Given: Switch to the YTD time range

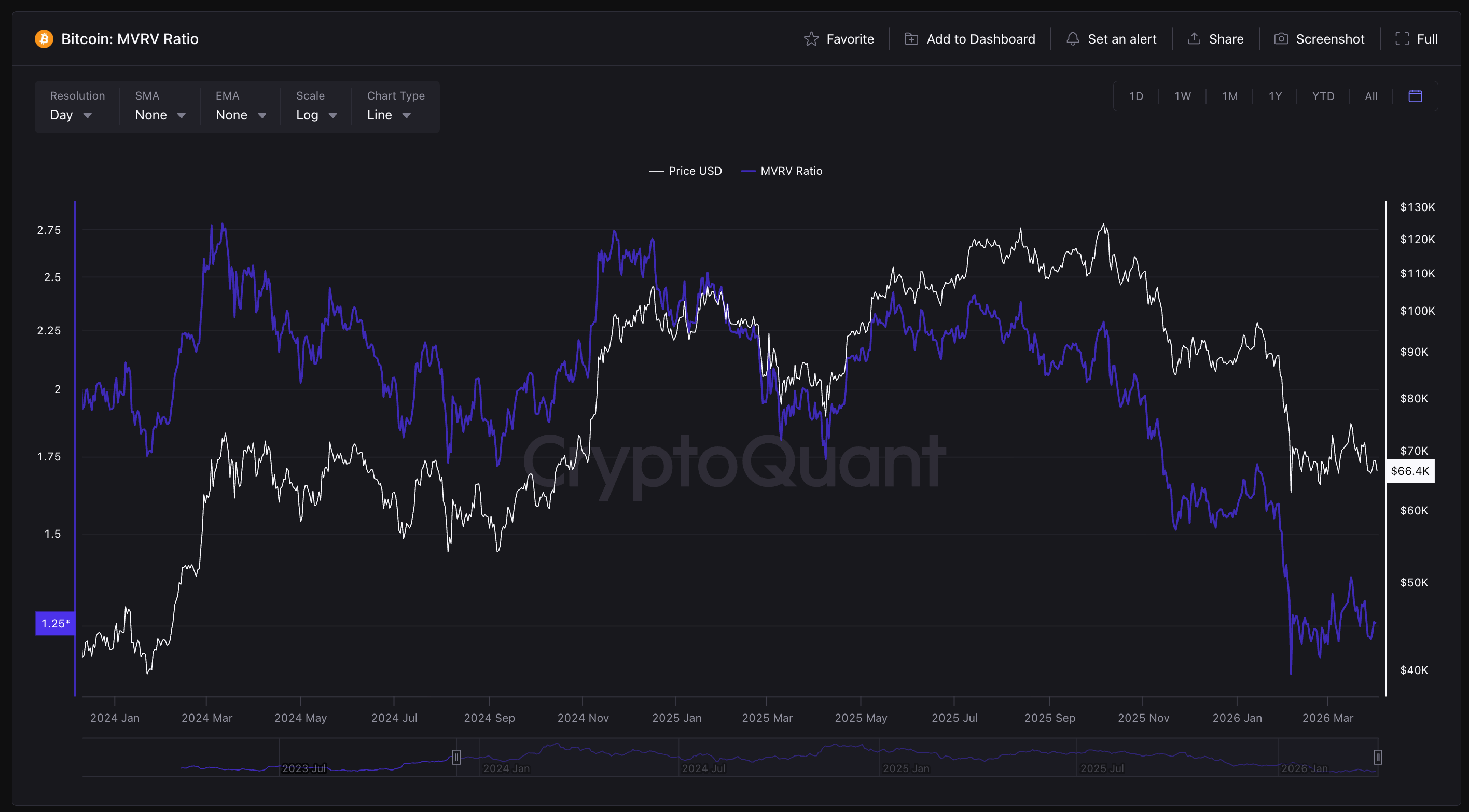Looking at the screenshot, I should coord(1323,96).
